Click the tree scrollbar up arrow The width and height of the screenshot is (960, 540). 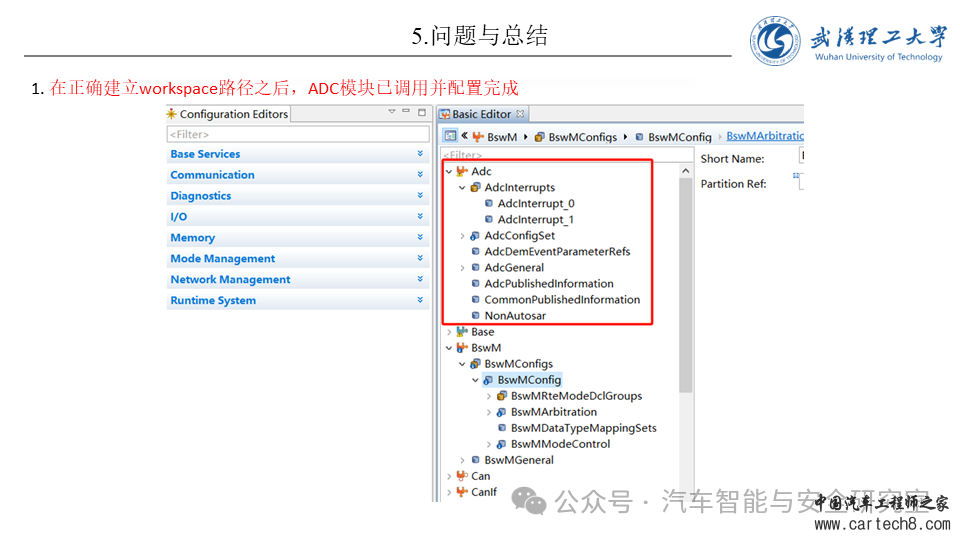point(686,171)
